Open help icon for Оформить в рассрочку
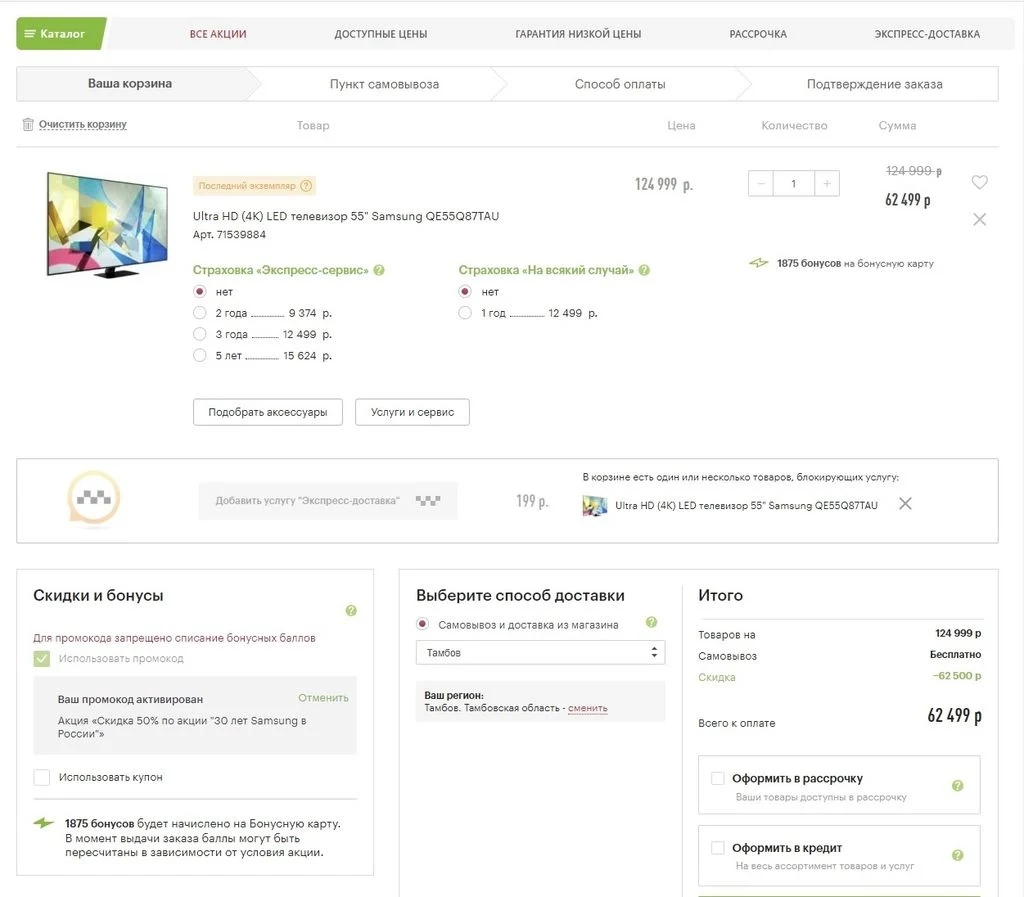The width and height of the screenshot is (1024, 897). tap(957, 785)
